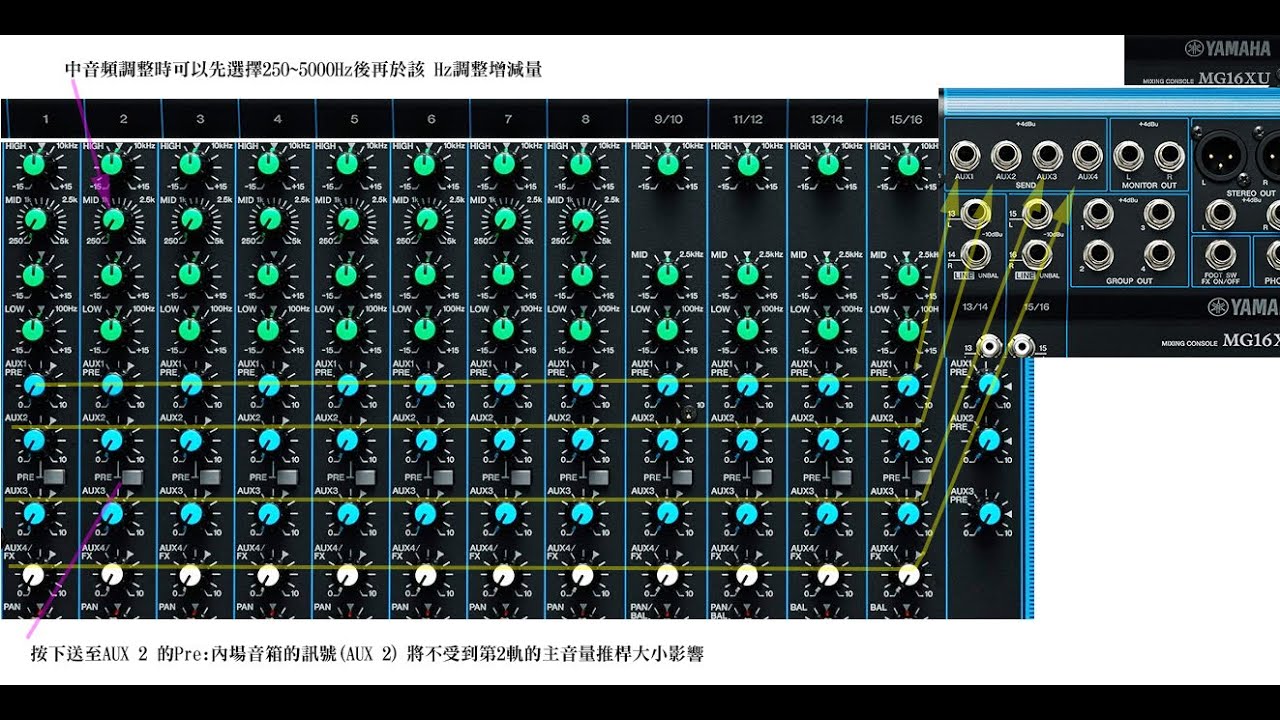Click the AUX2 knob on channel 9/10

[x=666, y=440]
